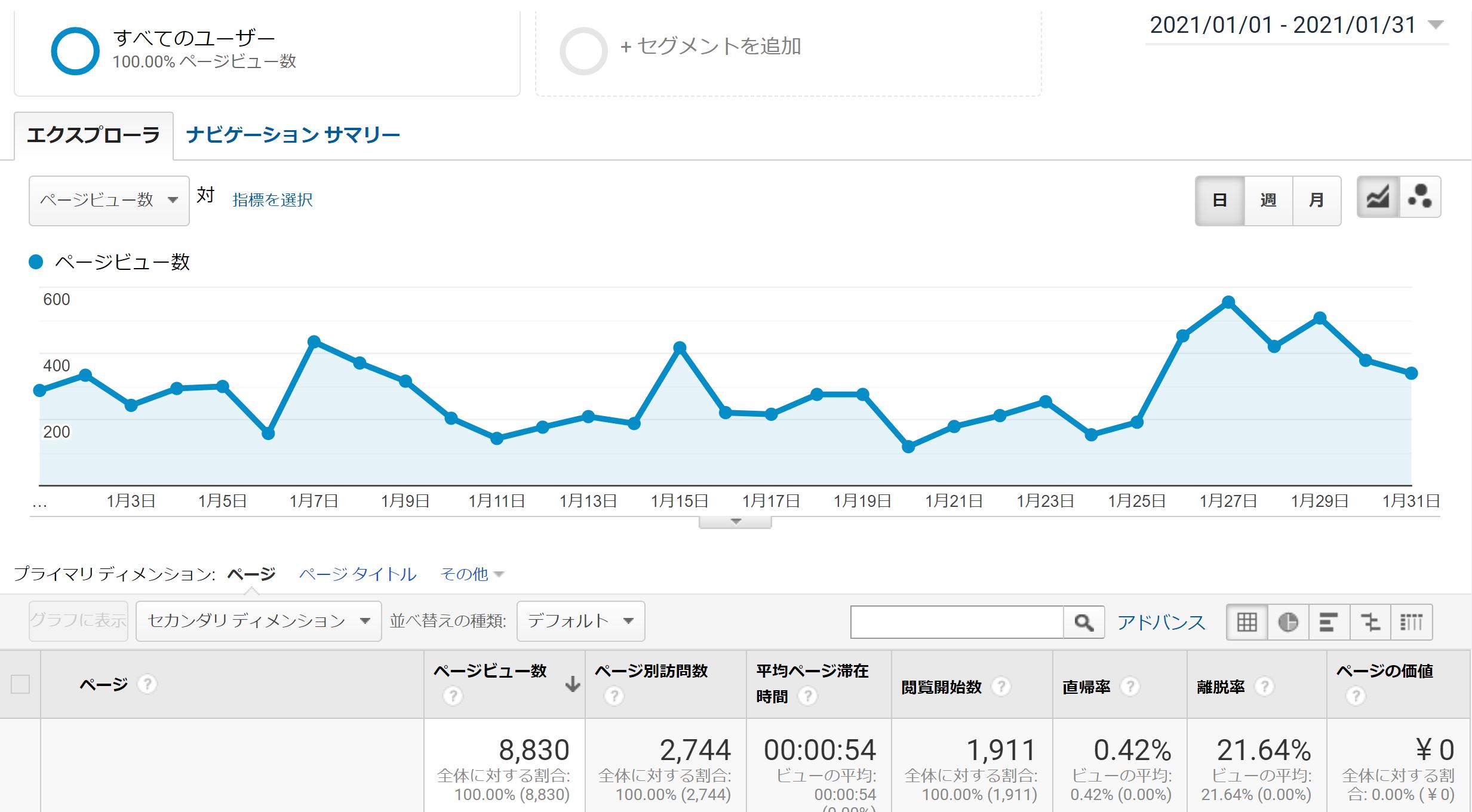Sort by ページ別訪問数 column header
This screenshot has width=1472, height=812.
tap(651, 671)
